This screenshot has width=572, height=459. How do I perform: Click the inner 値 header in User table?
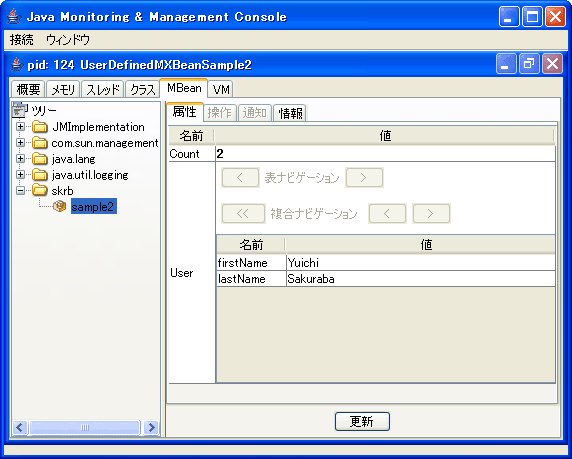[x=421, y=244]
